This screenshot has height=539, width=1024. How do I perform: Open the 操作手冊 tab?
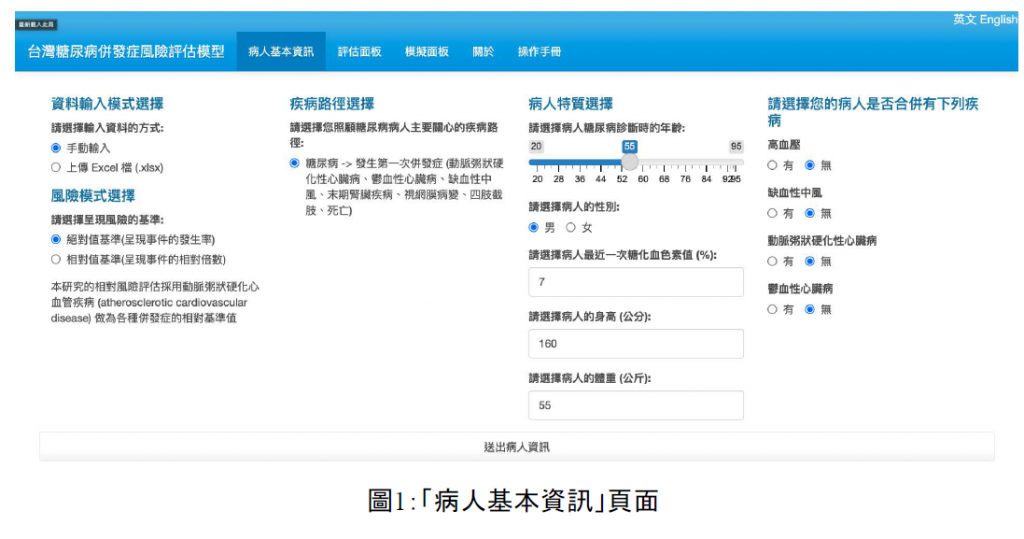click(x=539, y=51)
